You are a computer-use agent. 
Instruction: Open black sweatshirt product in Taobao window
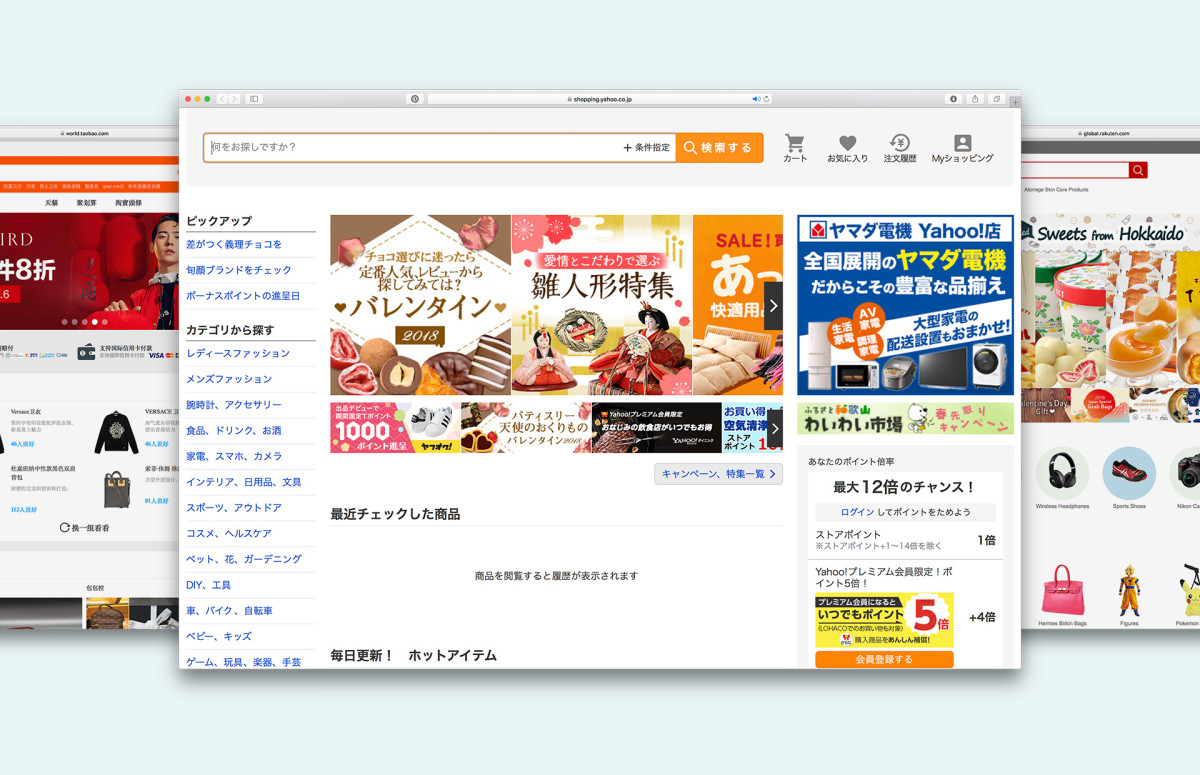[x=116, y=431]
